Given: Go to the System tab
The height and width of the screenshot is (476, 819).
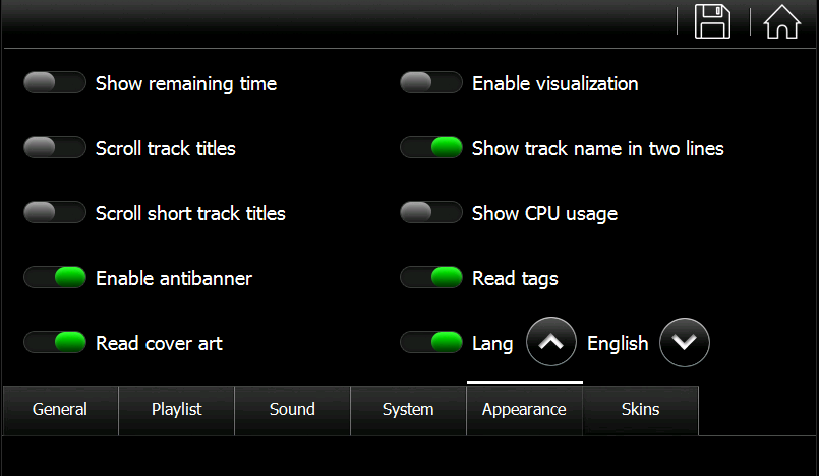Looking at the screenshot, I should pyautogui.click(x=408, y=410).
